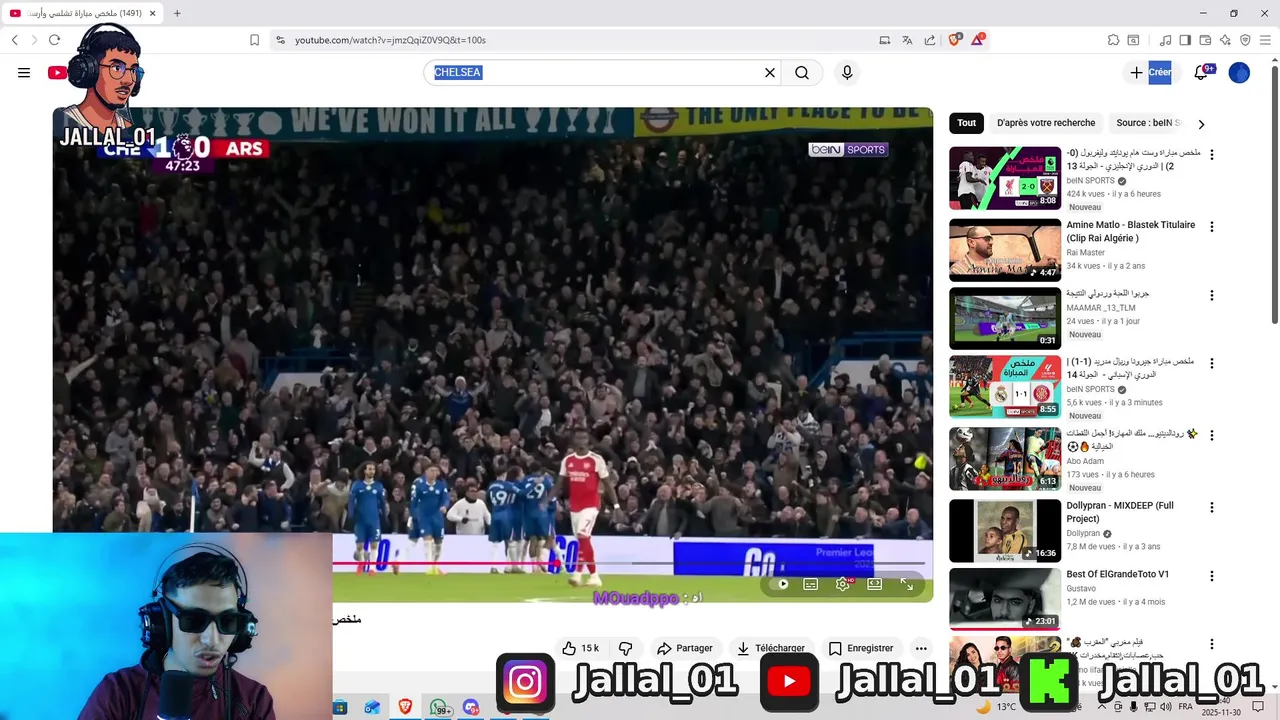Start voice search with the microphone

(847, 72)
